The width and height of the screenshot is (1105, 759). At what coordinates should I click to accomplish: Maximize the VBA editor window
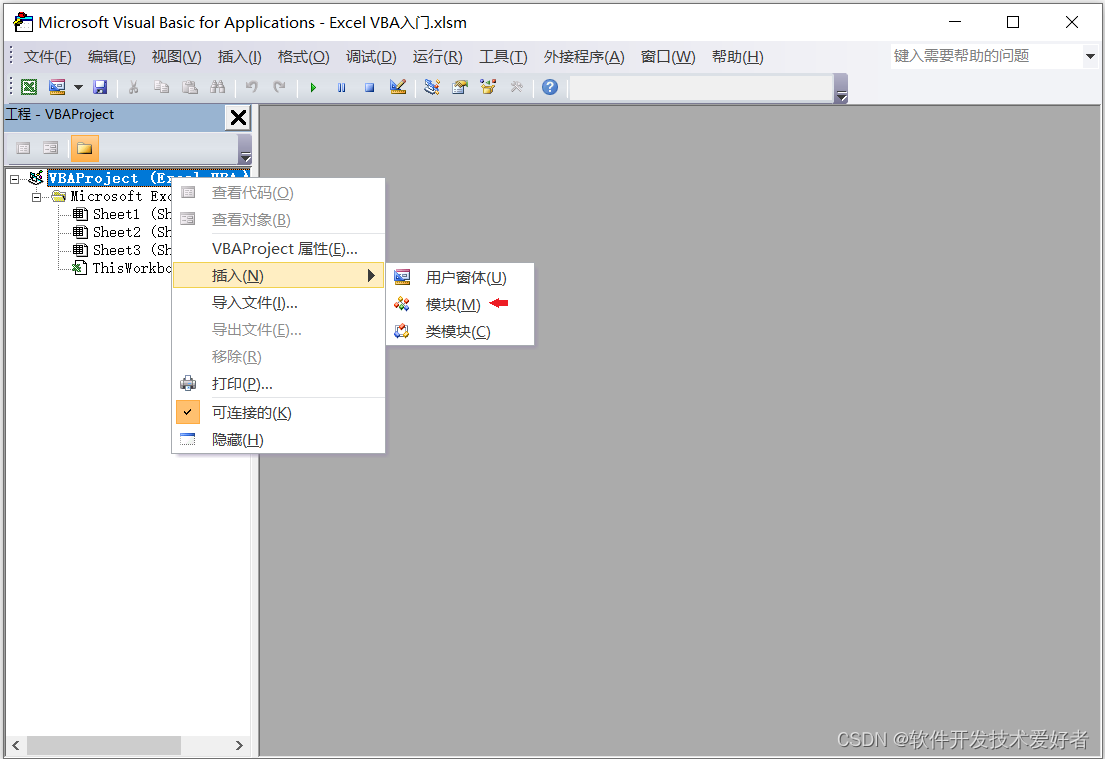1013,22
